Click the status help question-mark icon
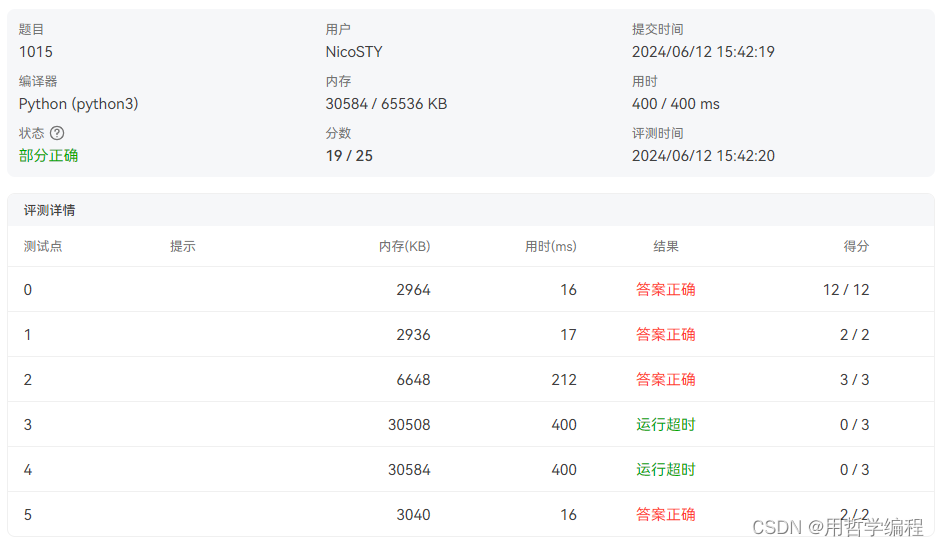Viewport: 939px width, 546px height. [x=57, y=133]
